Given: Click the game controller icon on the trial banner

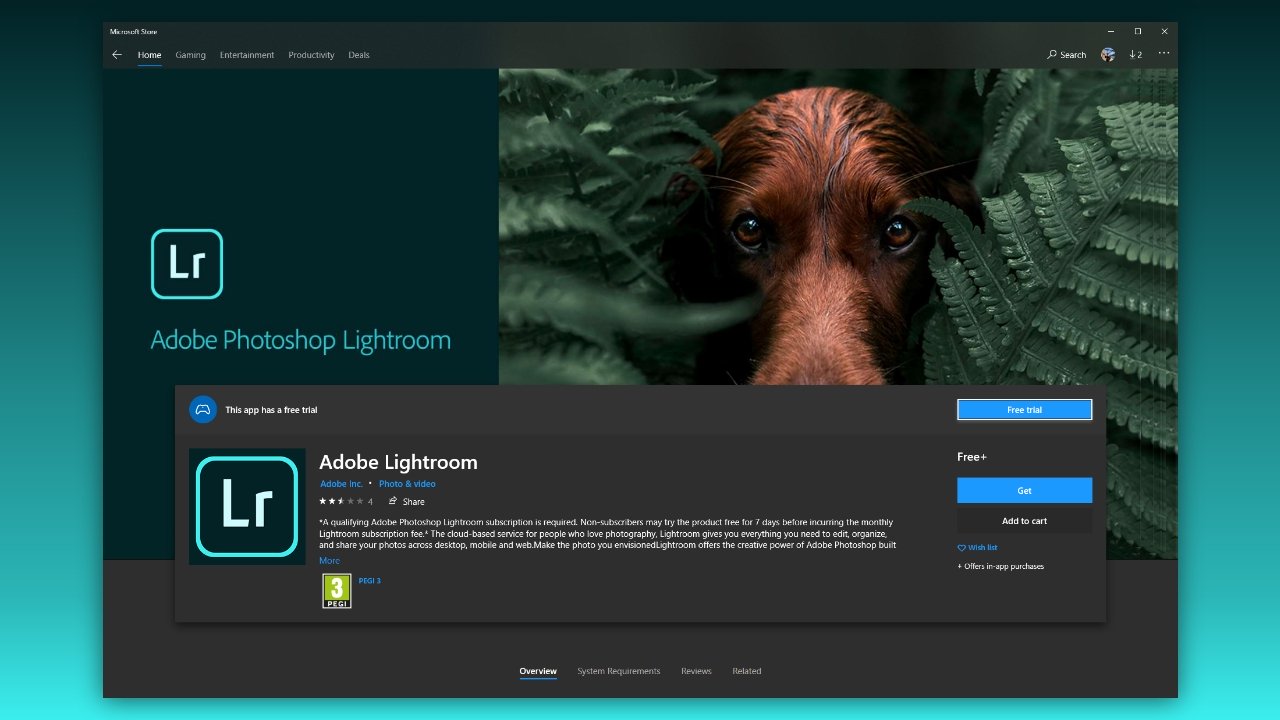Looking at the screenshot, I should (203, 410).
